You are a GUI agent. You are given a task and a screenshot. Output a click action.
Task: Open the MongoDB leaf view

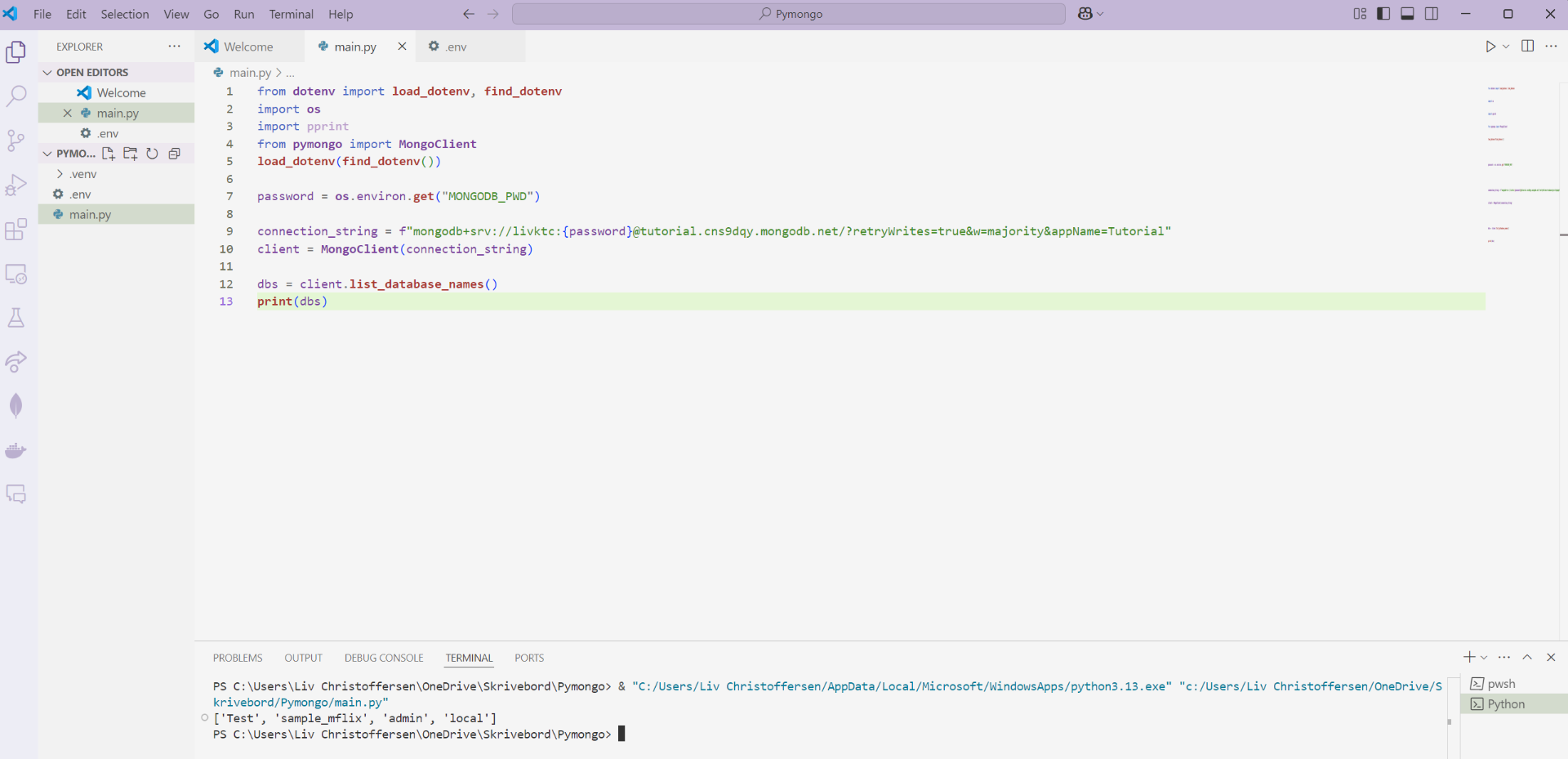[x=16, y=406]
